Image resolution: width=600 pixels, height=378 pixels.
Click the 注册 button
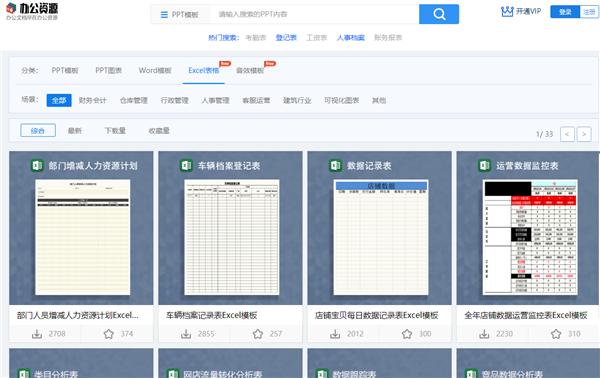tap(589, 12)
